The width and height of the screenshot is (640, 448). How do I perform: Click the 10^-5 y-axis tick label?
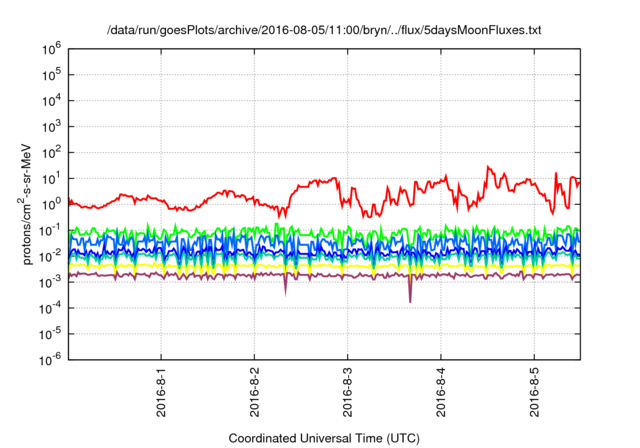tap(48, 333)
